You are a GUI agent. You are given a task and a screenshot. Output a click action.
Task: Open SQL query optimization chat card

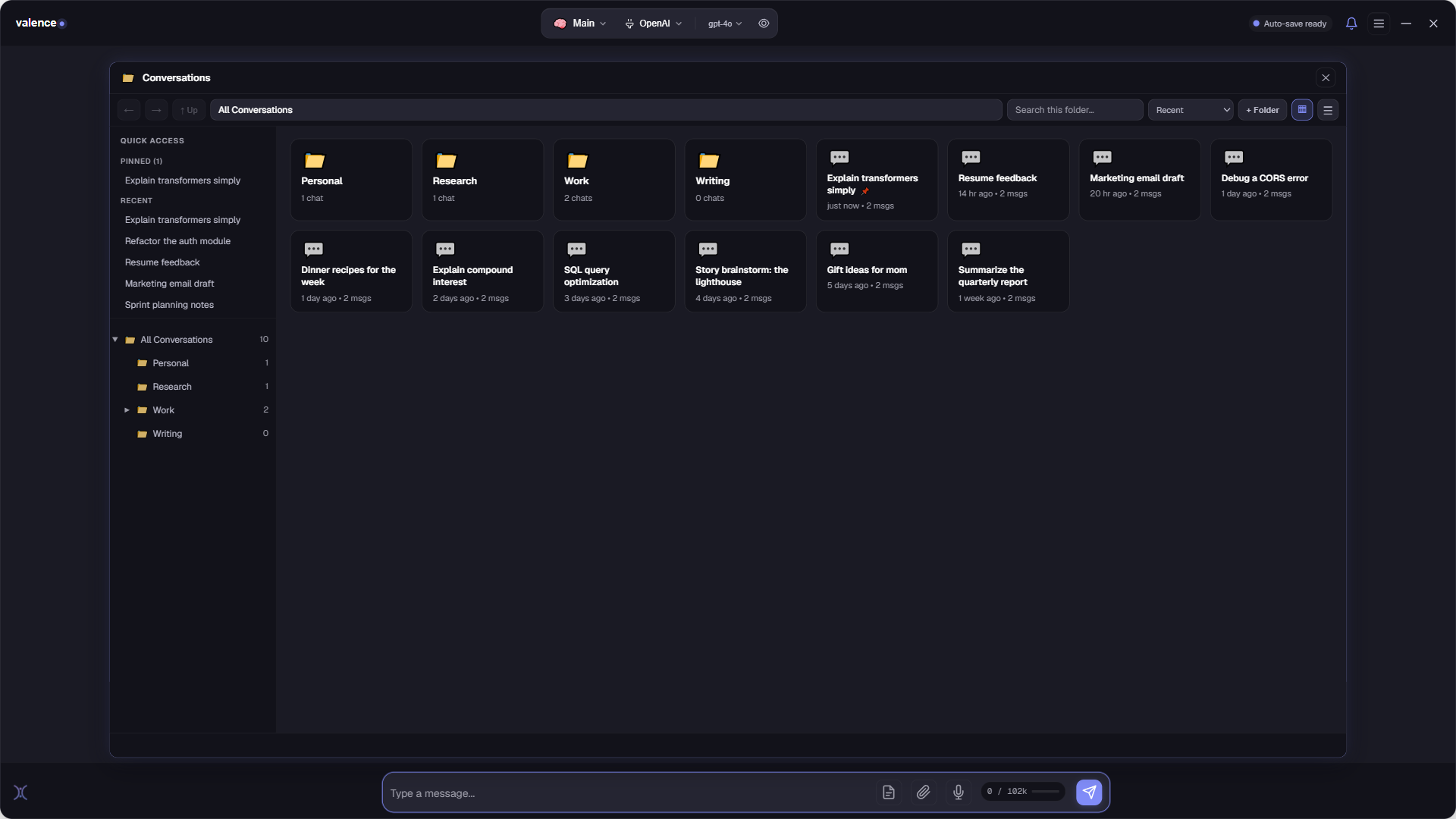614,271
